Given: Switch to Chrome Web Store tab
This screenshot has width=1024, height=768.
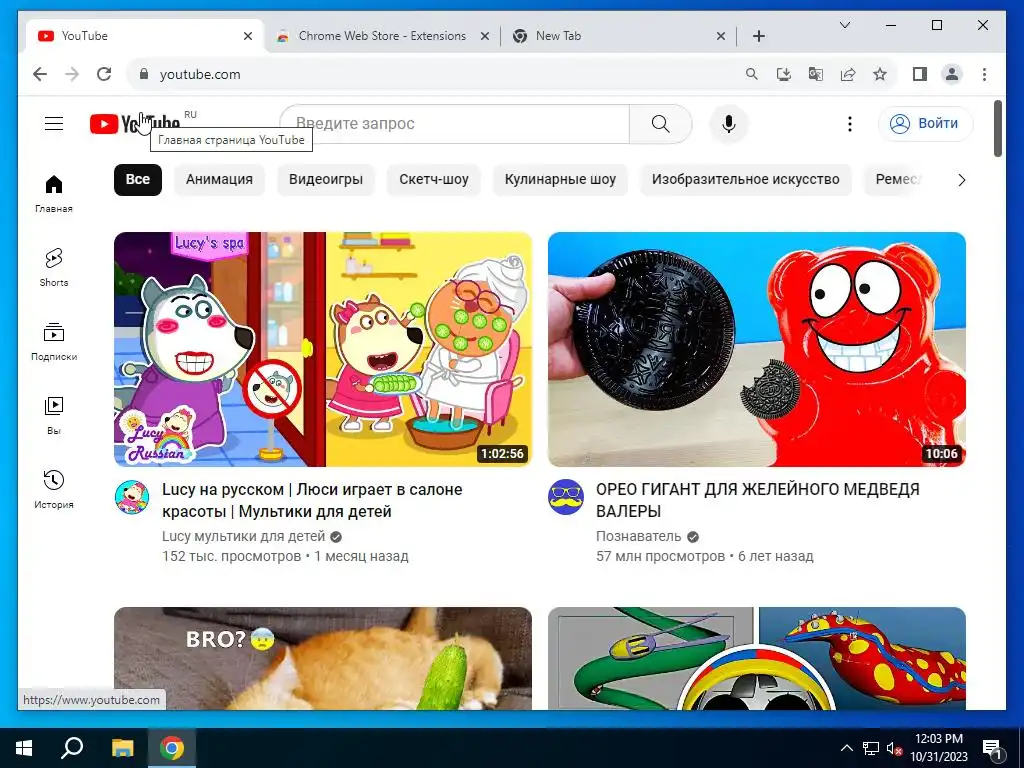Looking at the screenshot, I should point(382,36).
